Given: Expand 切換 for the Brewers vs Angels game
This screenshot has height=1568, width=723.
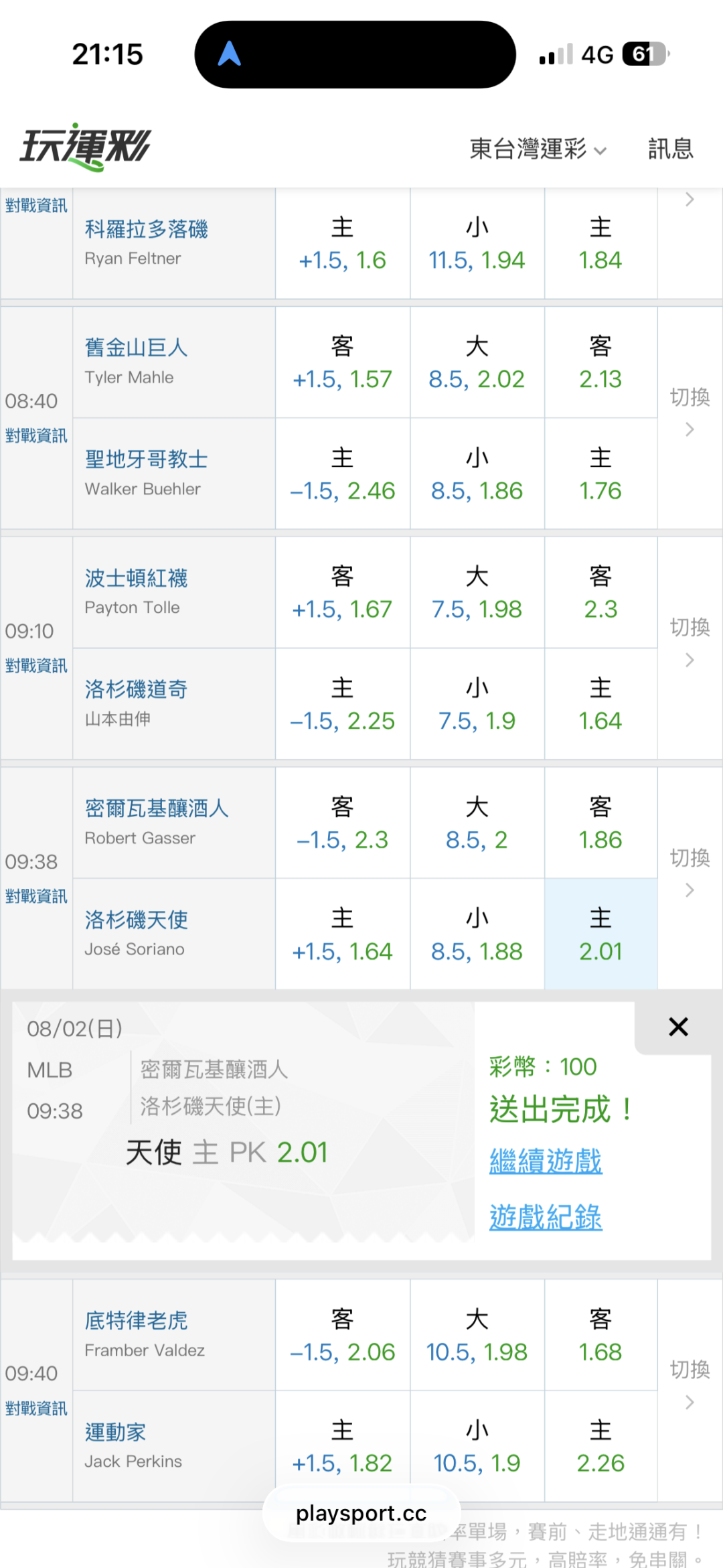Looking at the screenshot, I should coord(690,872).
